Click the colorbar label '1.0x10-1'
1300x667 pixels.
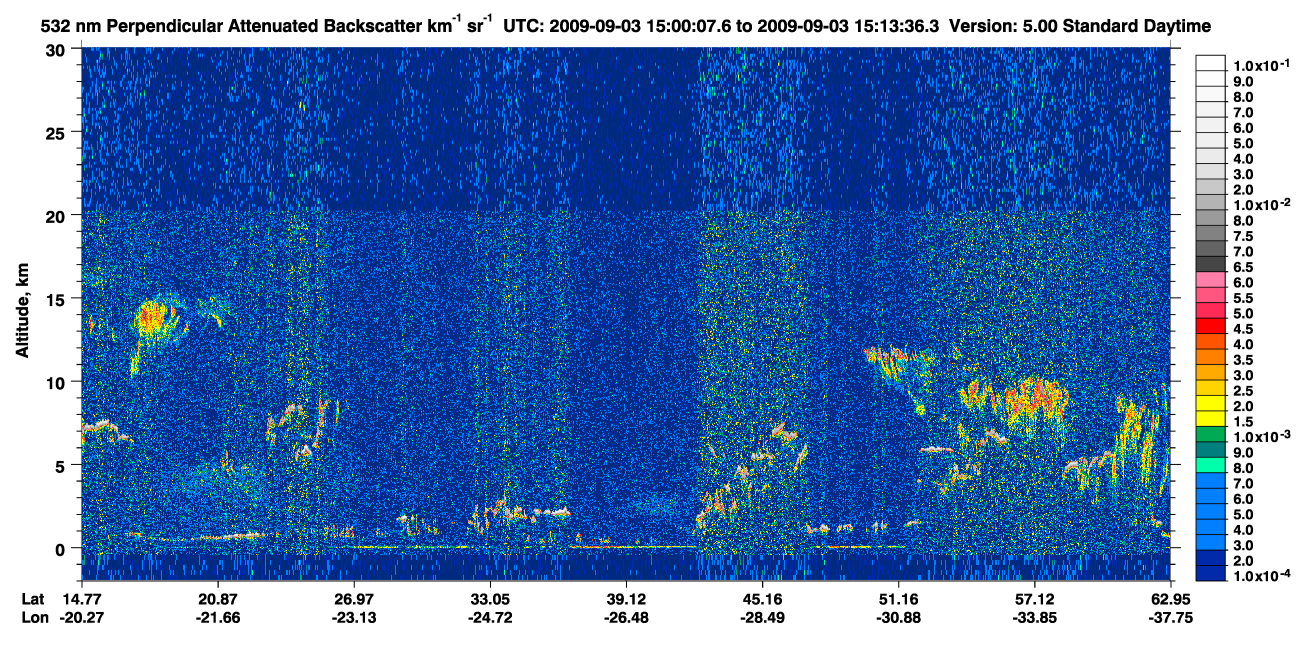pos(1261,65)
